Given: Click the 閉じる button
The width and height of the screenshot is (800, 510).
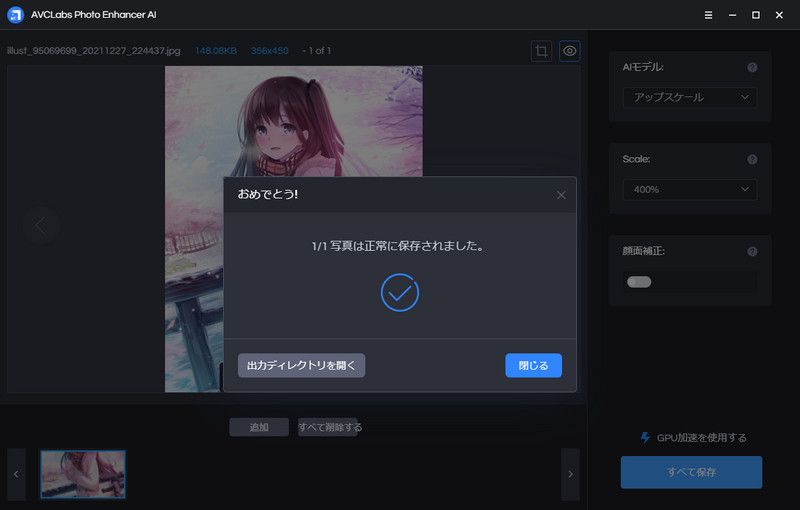Looking at the screenshot, I should [534, 365].
